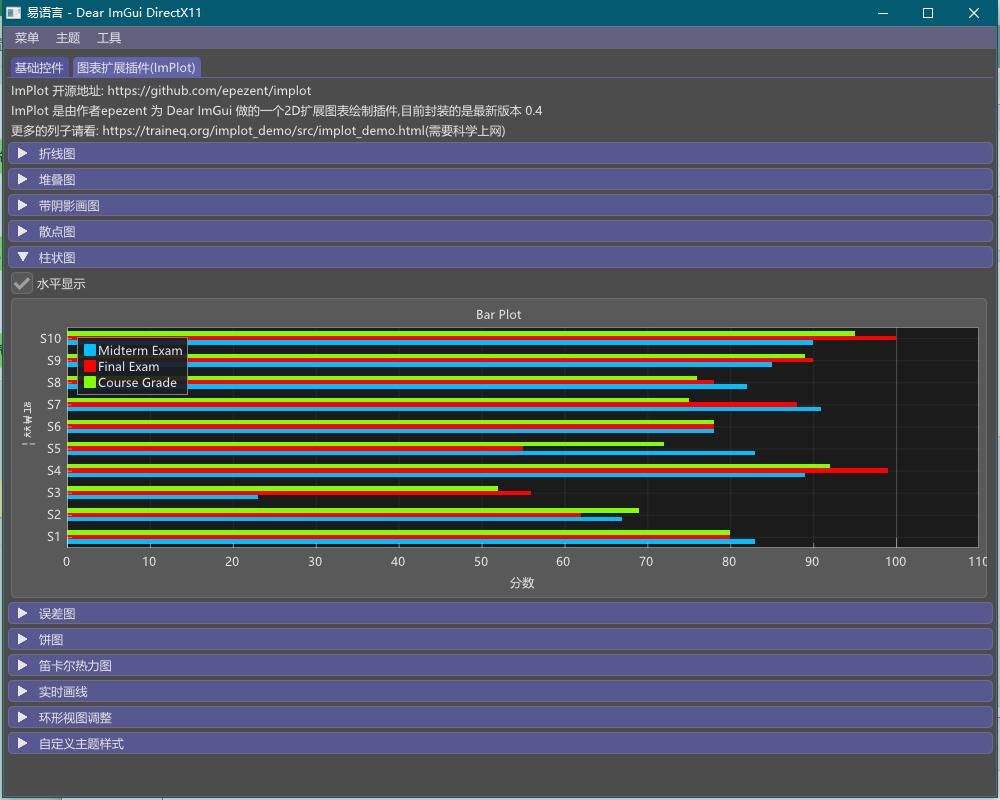Expand the 饼图 section

click(x=500, y=640)
